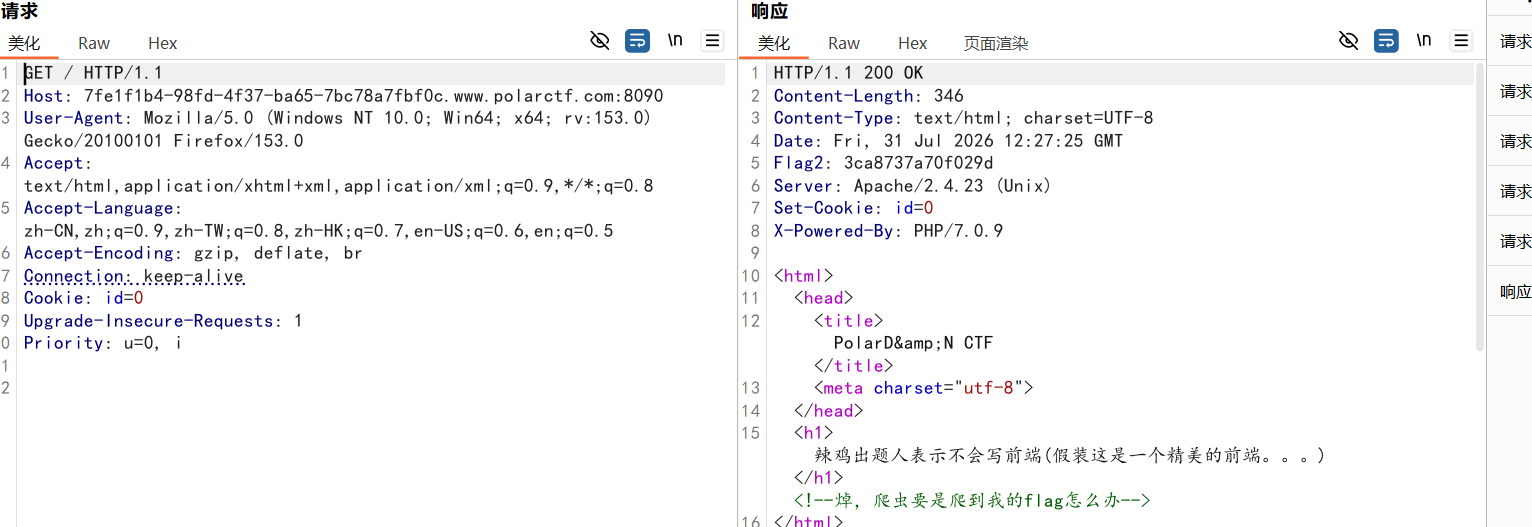Switch response view to Hex tab
Image resolution: width=1532 pixels, height=527 pixels.
pos(912,43)
